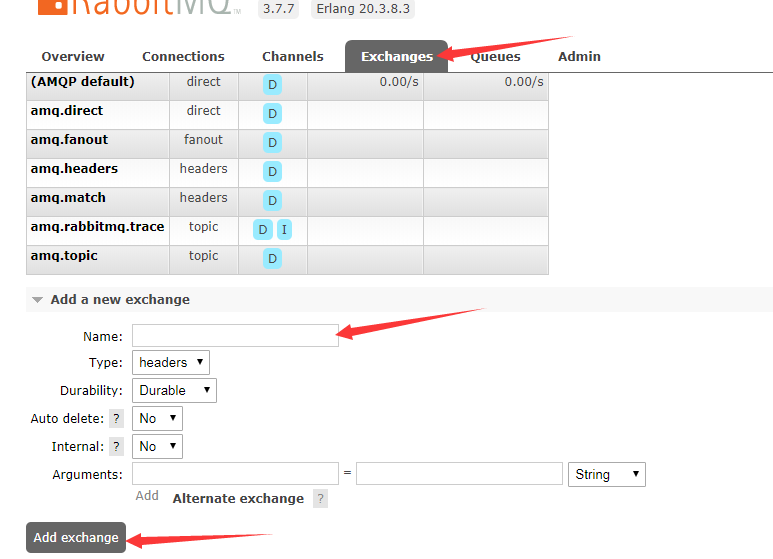Click the D badge in amq.headers row
The height and width of the screenshot is (559, 773).
pyautogui.click(x=272, y=172)
